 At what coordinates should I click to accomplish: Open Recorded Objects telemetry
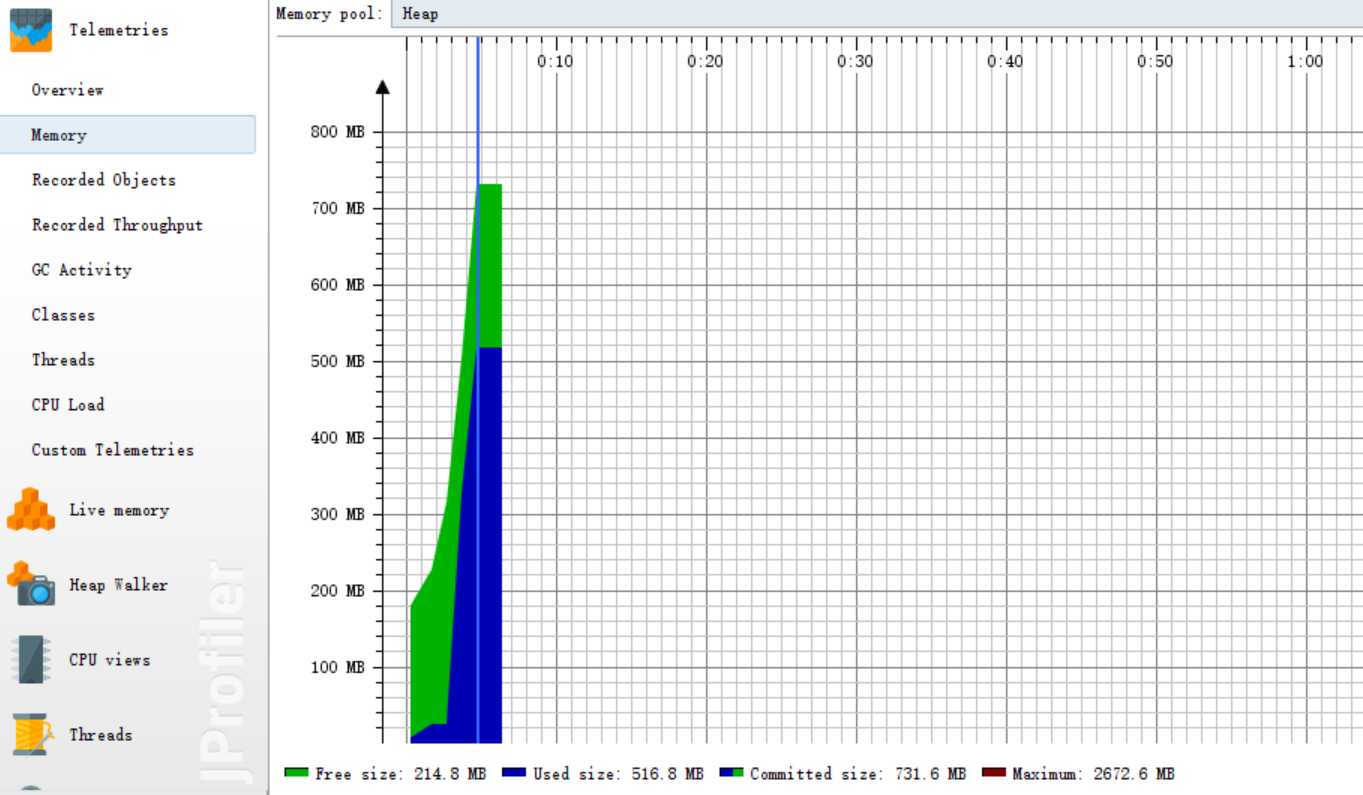103,180
